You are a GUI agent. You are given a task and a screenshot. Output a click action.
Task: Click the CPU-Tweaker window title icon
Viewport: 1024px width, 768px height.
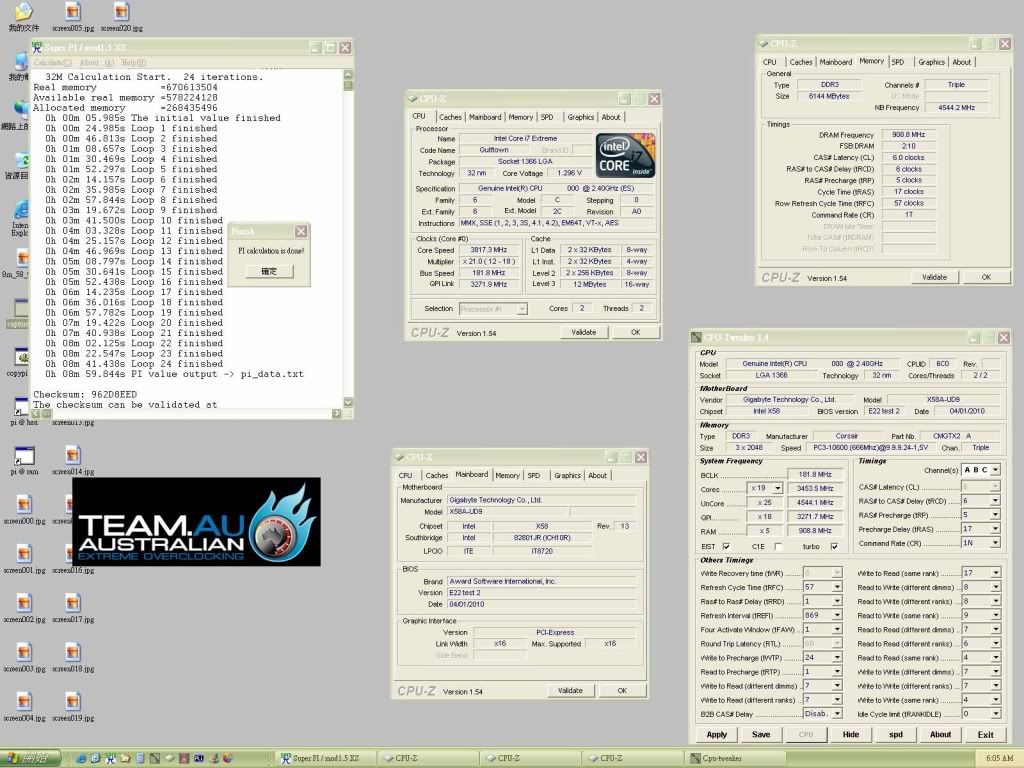(x=696, y=338)
